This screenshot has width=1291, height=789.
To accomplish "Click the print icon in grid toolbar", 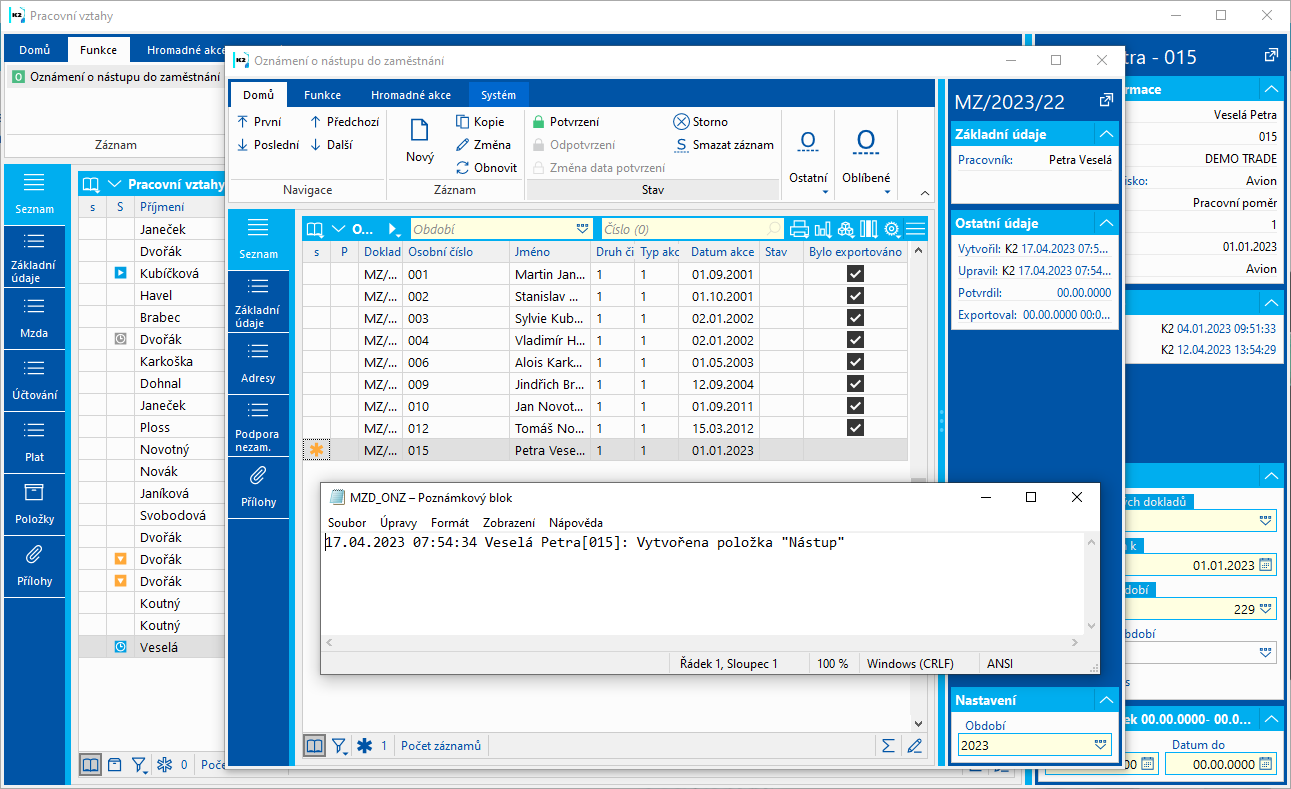I will (799, 229).
